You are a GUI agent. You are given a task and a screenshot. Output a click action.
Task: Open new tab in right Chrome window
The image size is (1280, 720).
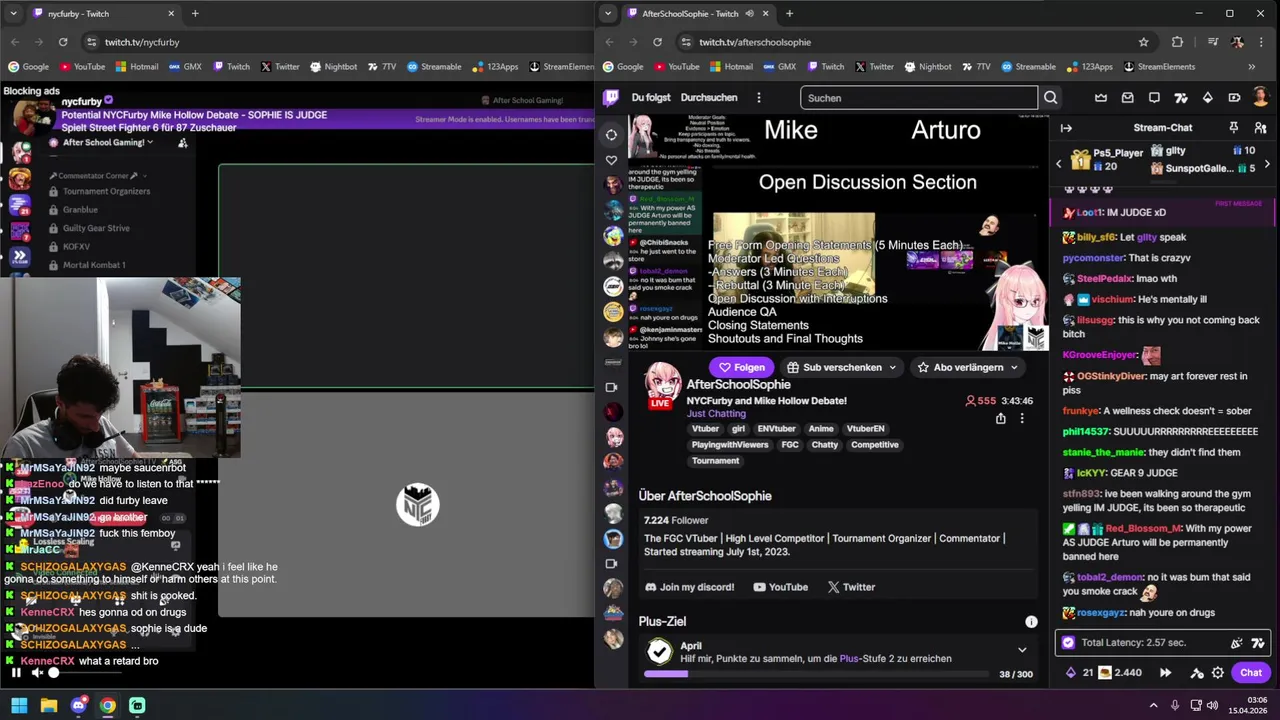789,14
